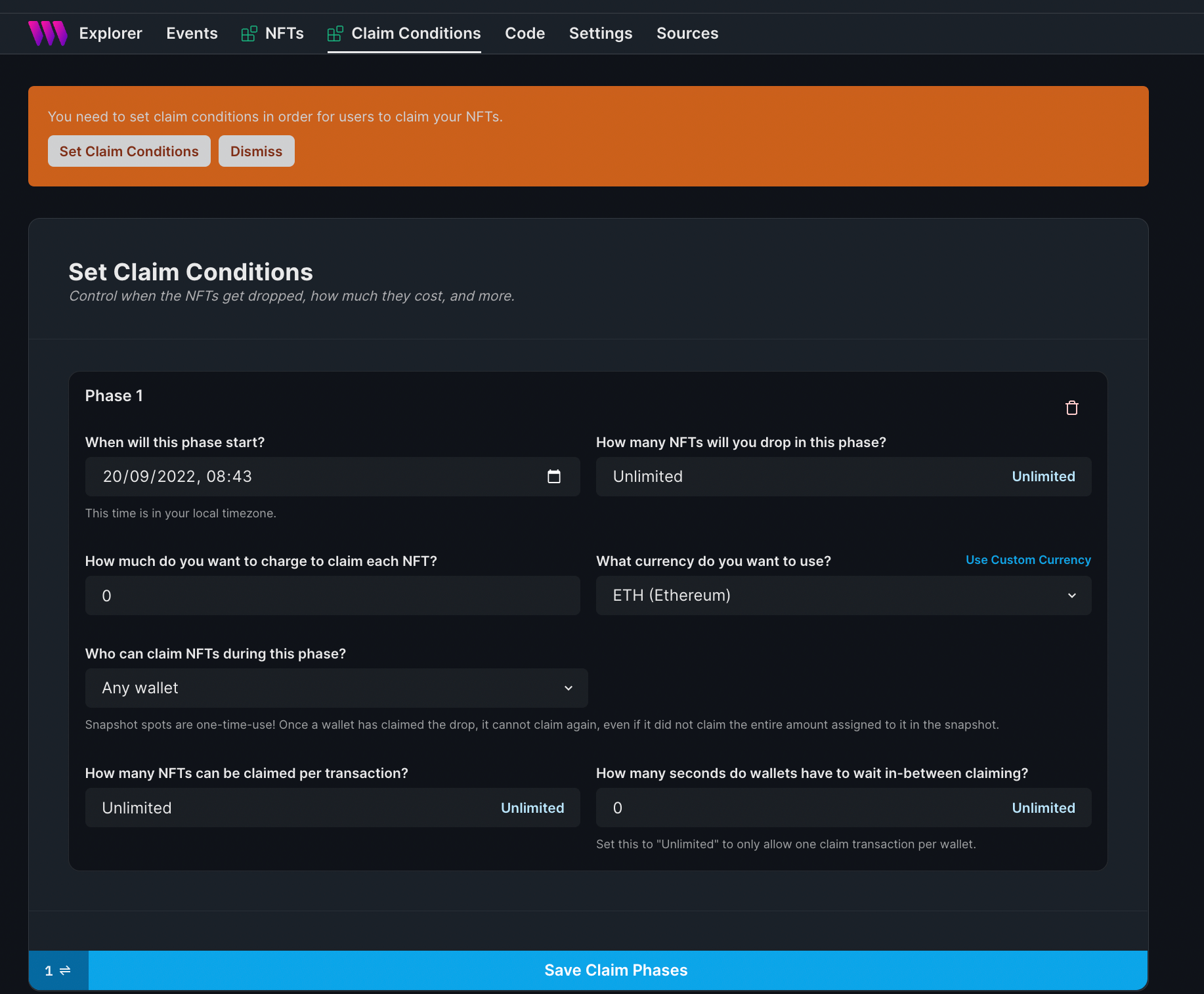
Task: Focus the NFT claim price input field
Action: point(332,595)
